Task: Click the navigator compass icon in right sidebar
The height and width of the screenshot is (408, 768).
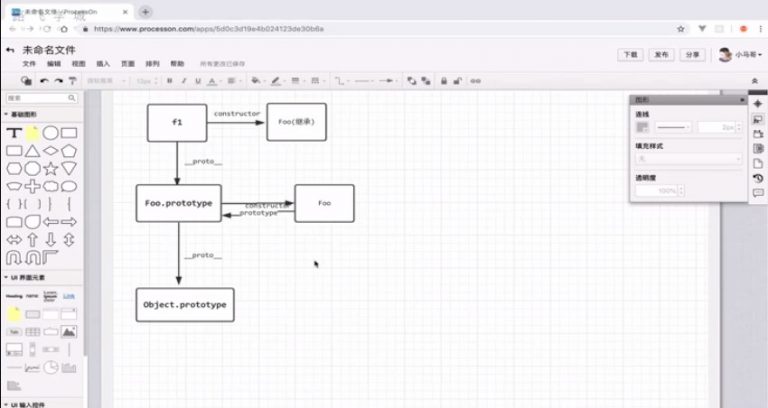Action: tap(757, 103)
